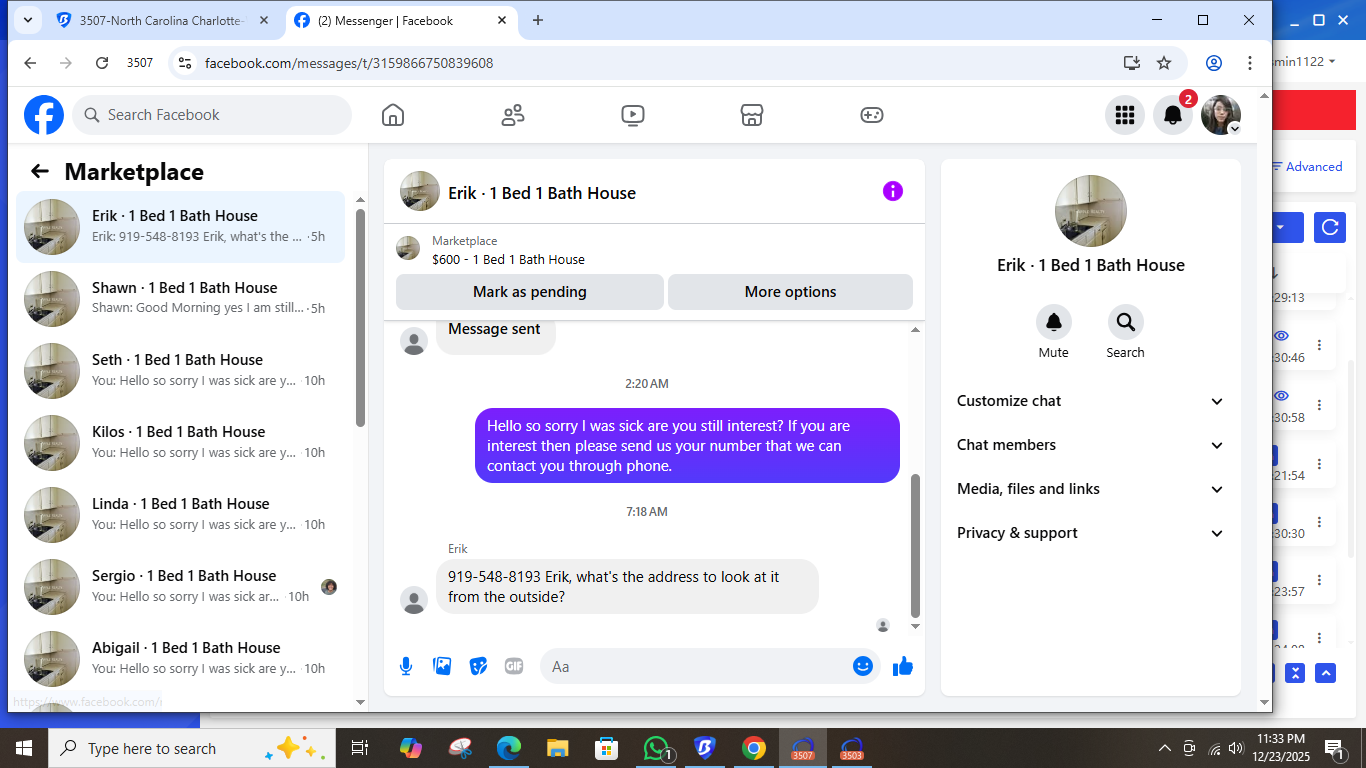This screenshot has width=1366, height=768.
Task: Show hidden system tray icons chevron
Action: (x=1165, y=748)
